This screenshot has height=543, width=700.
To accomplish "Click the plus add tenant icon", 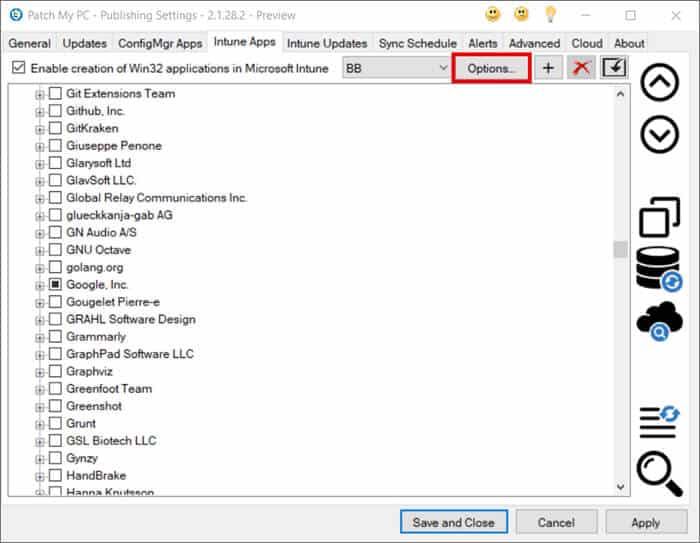I will tap(548, 68).
